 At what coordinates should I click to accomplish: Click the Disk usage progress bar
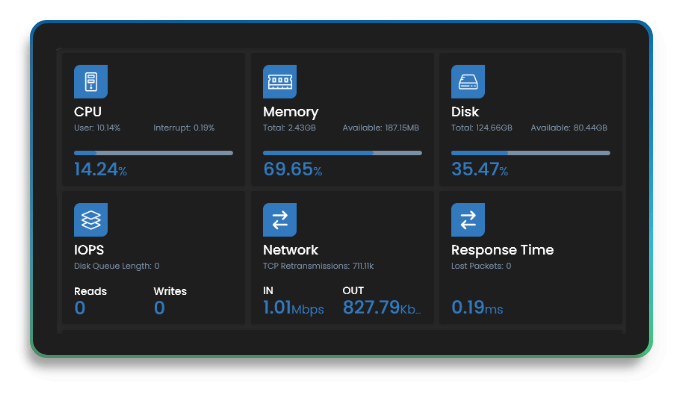click(531, 153)
